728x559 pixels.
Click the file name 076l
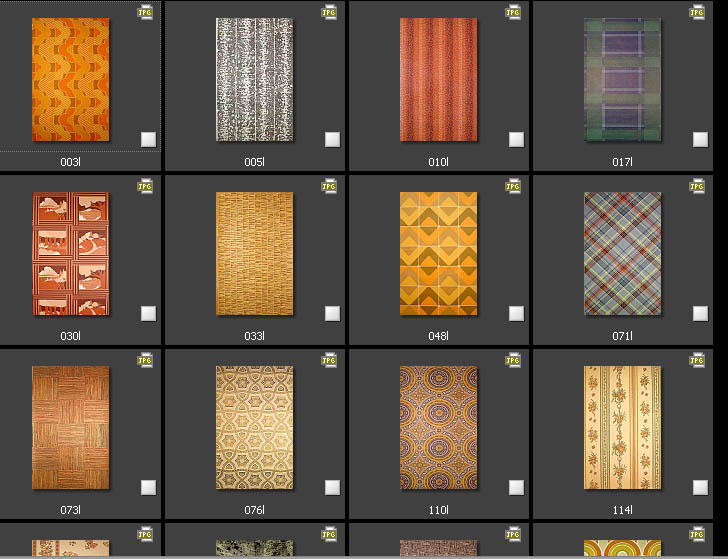pos(254,510)
